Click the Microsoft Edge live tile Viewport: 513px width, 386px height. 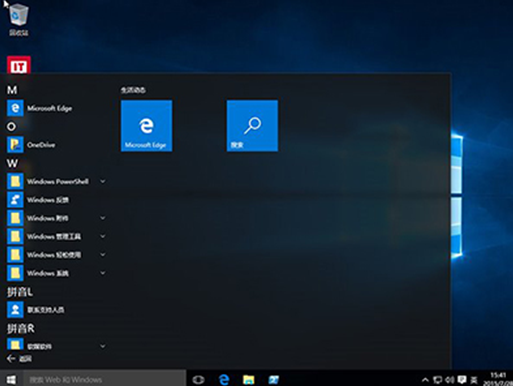(x=147, y=126)
